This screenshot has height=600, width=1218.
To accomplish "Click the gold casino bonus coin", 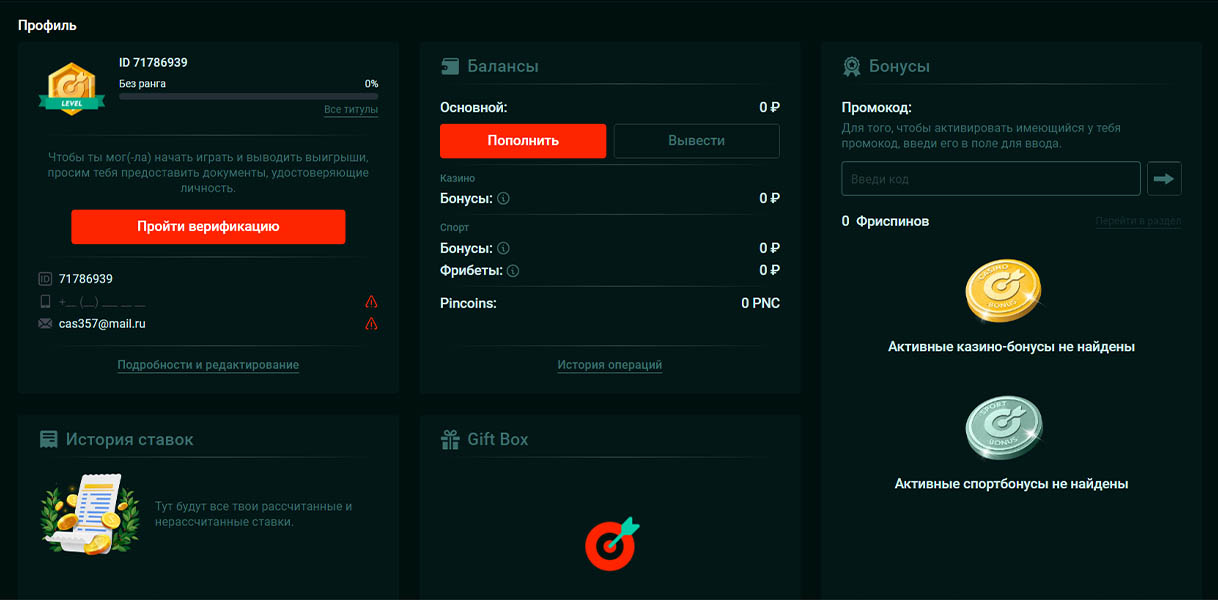I will 1003,291.
